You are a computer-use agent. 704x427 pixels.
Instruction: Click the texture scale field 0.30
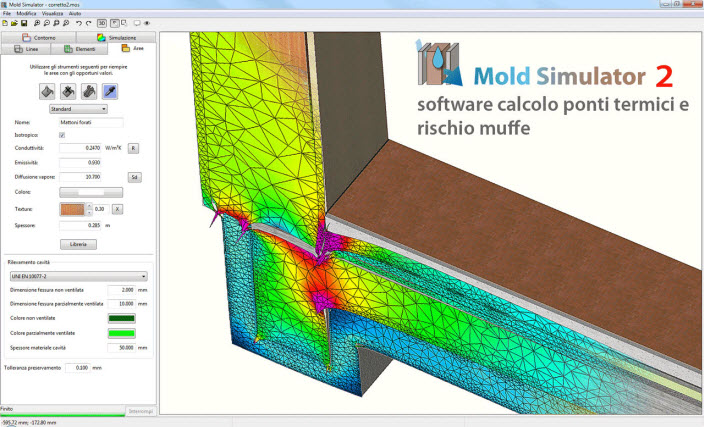click(100, 209)
